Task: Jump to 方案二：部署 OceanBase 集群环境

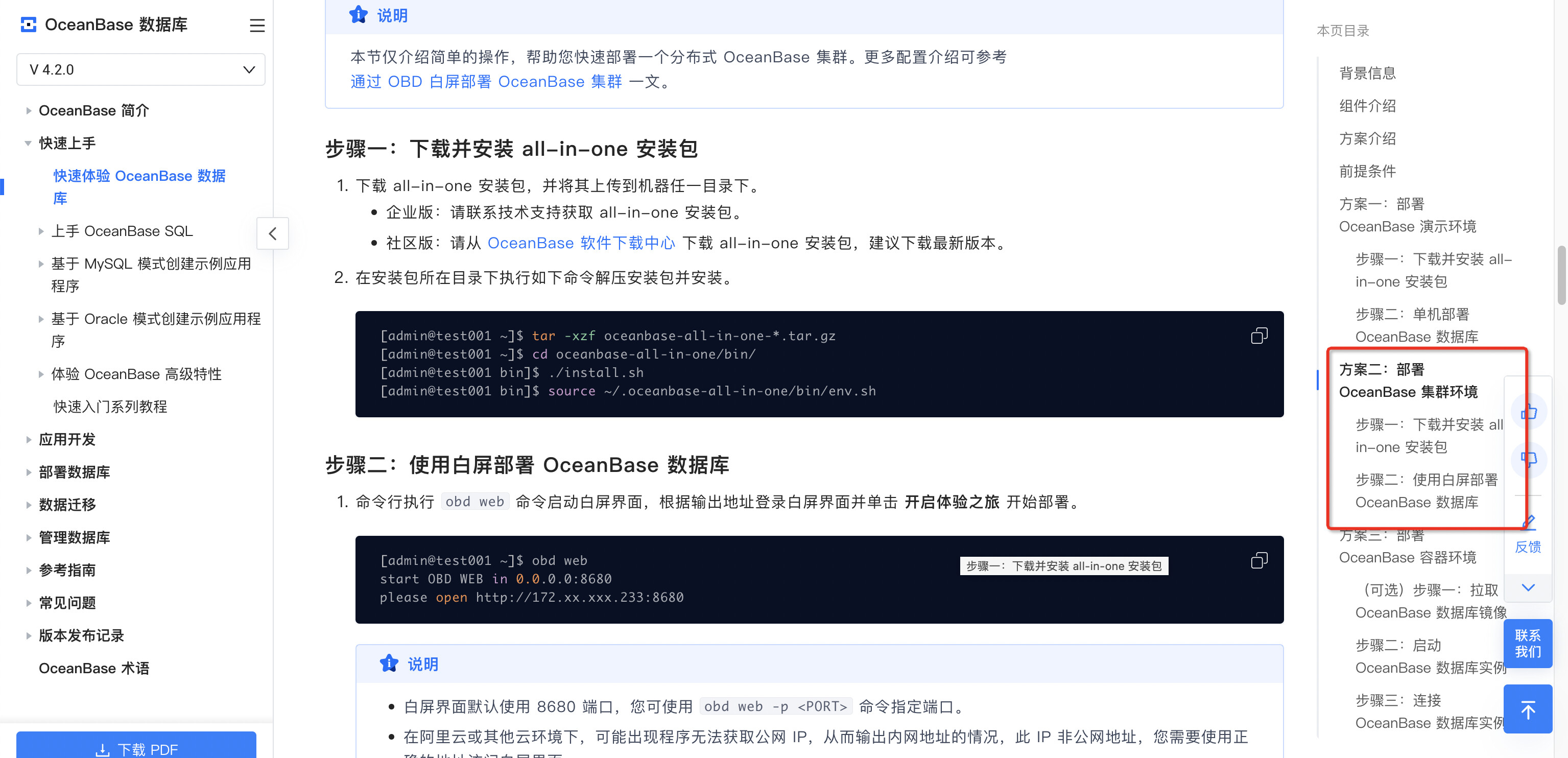Action: 1408,381
